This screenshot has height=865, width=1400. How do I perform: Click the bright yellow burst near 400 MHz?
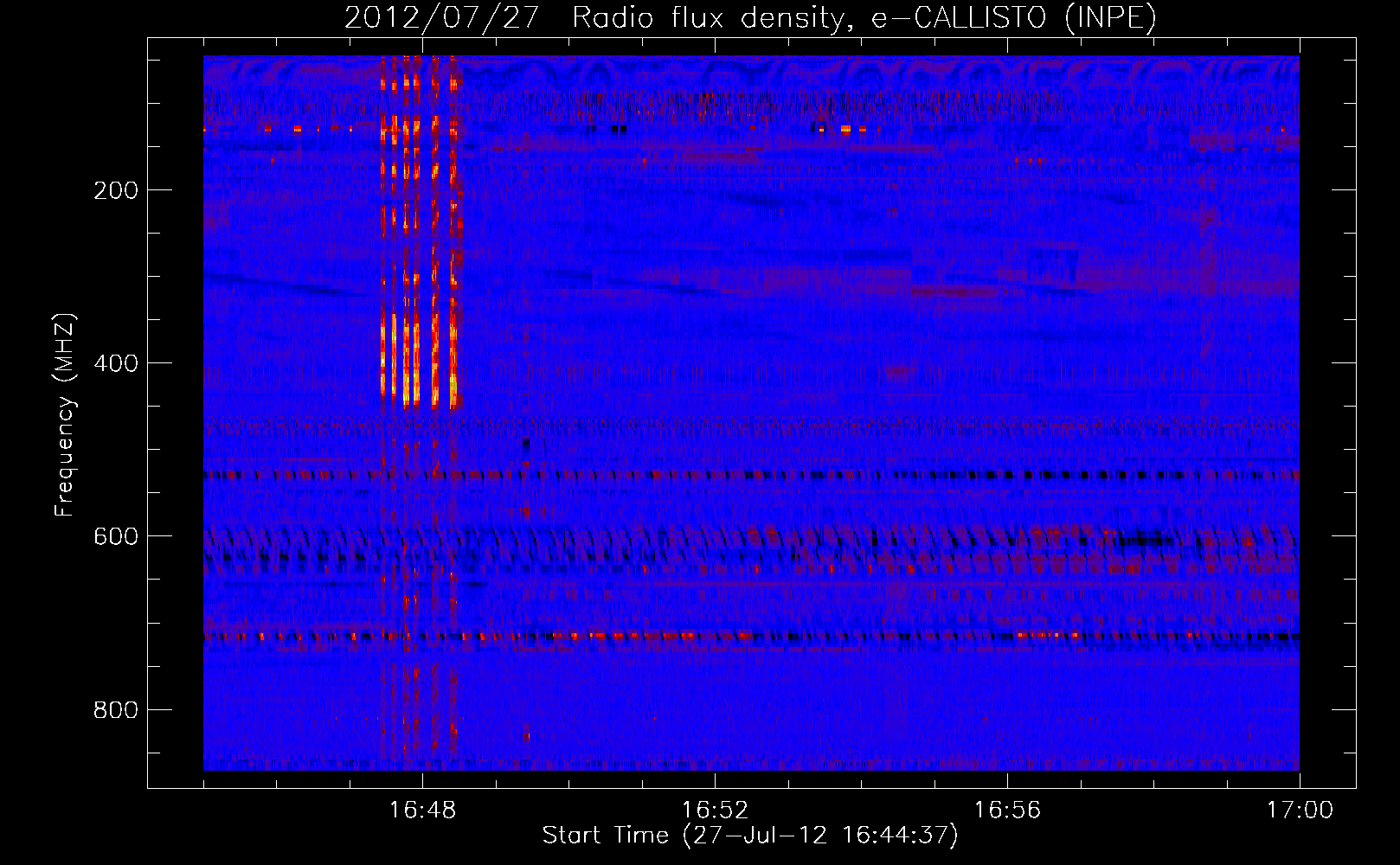point(419,359)
